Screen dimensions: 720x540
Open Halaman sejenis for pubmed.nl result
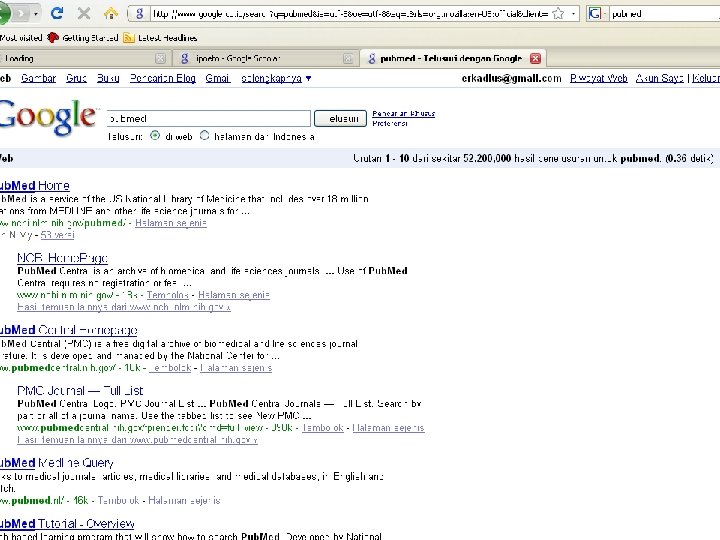(184, 501)
